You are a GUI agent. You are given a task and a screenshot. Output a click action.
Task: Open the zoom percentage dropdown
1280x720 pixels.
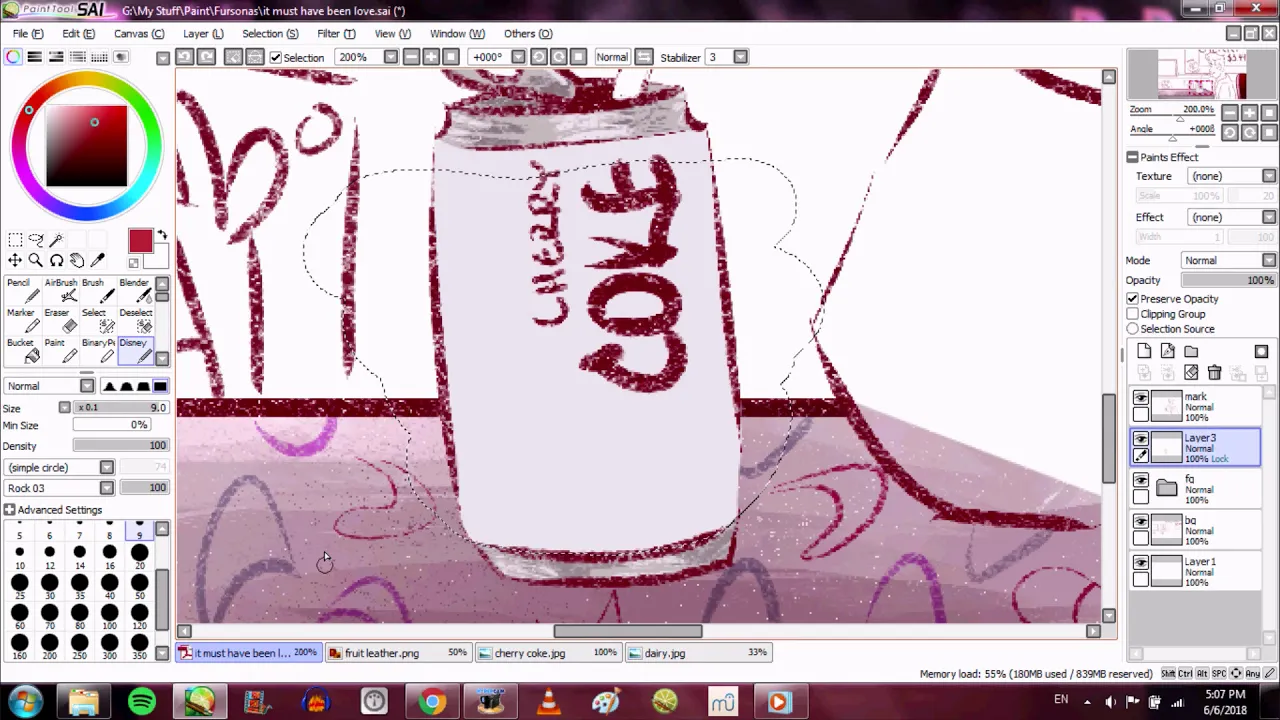click(391, 57)
